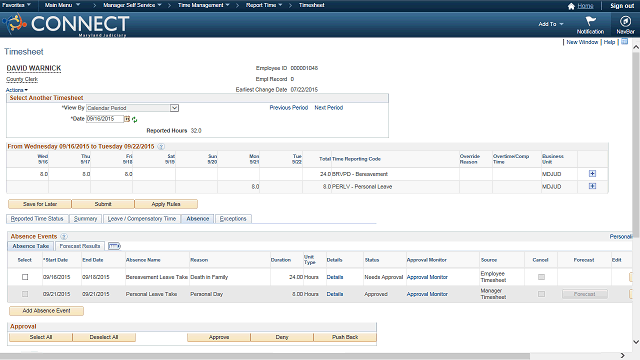Open Approval Monitor for Bereavement Leave Take
The height and width of the screenshot is (360, 640).
click(x=427, y=277)
